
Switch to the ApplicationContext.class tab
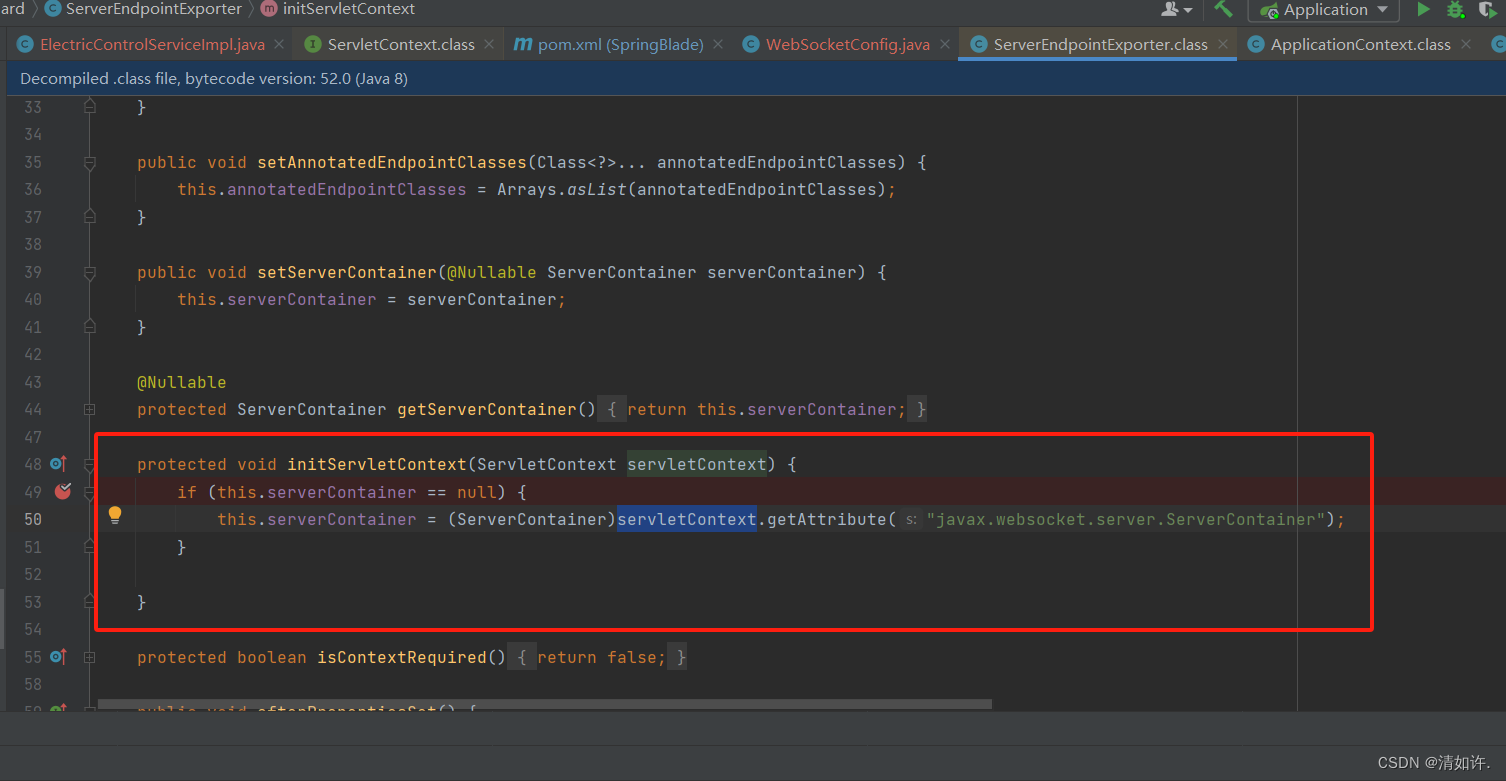1358,45
